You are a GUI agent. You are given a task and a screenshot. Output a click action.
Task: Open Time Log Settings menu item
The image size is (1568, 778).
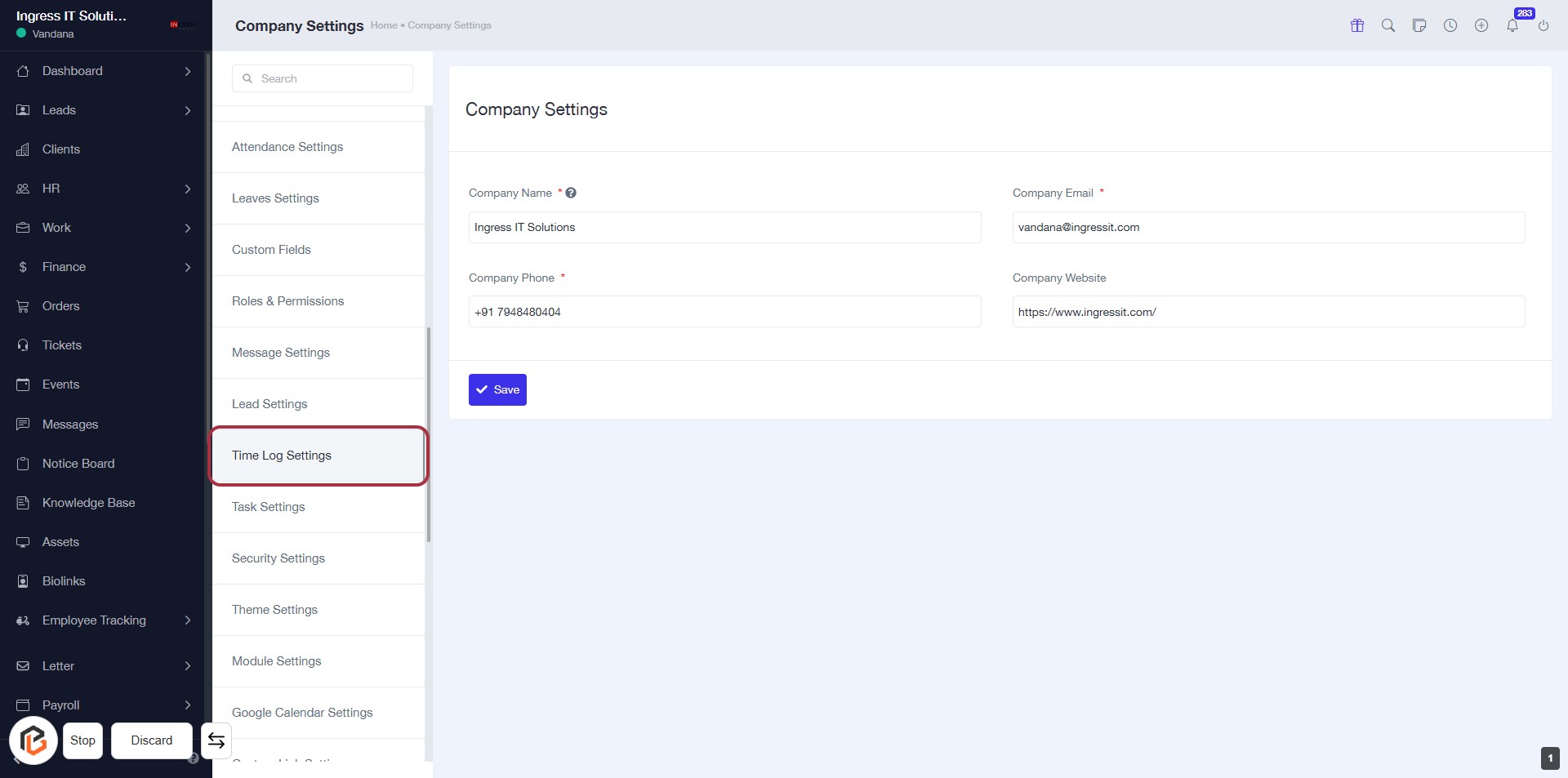(x=282, y=456)
